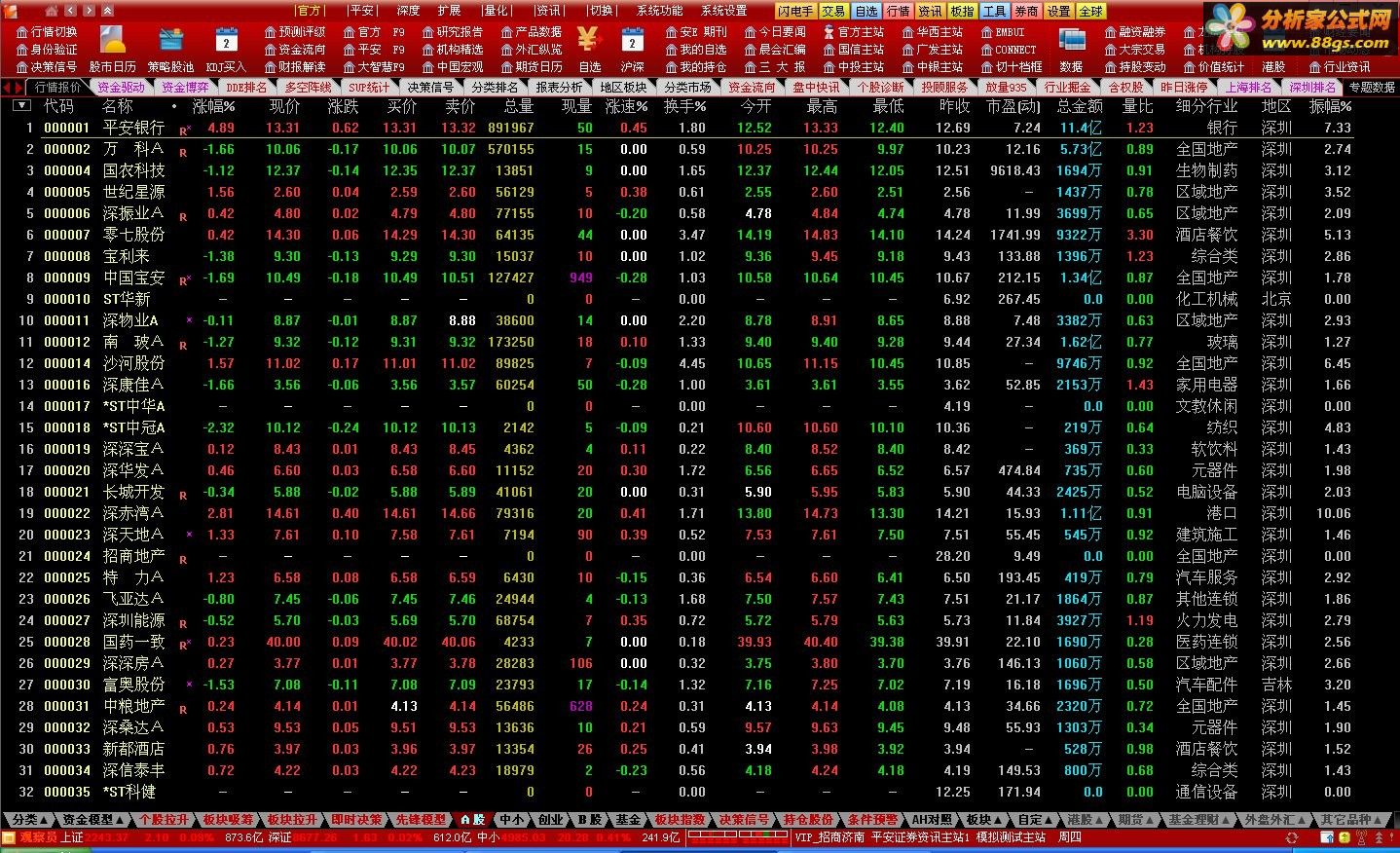Open the 深度 top menu
The image size is (1400, 853).
(409, 11)
